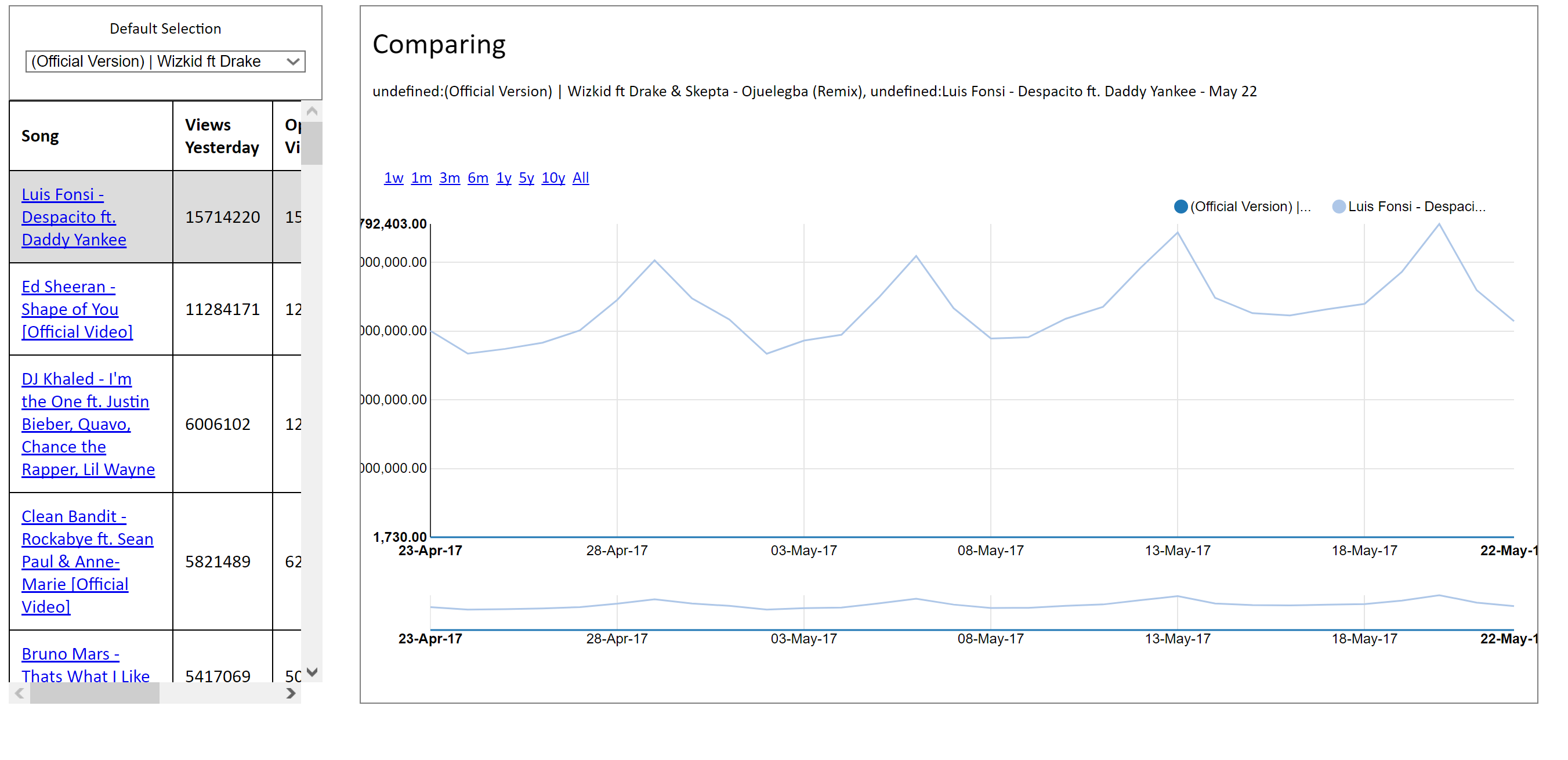The width and height of the screenshot is (1568, 760).
Task: Click the light blue Luis Fonsi legend dot
Action: [1338, 207]
